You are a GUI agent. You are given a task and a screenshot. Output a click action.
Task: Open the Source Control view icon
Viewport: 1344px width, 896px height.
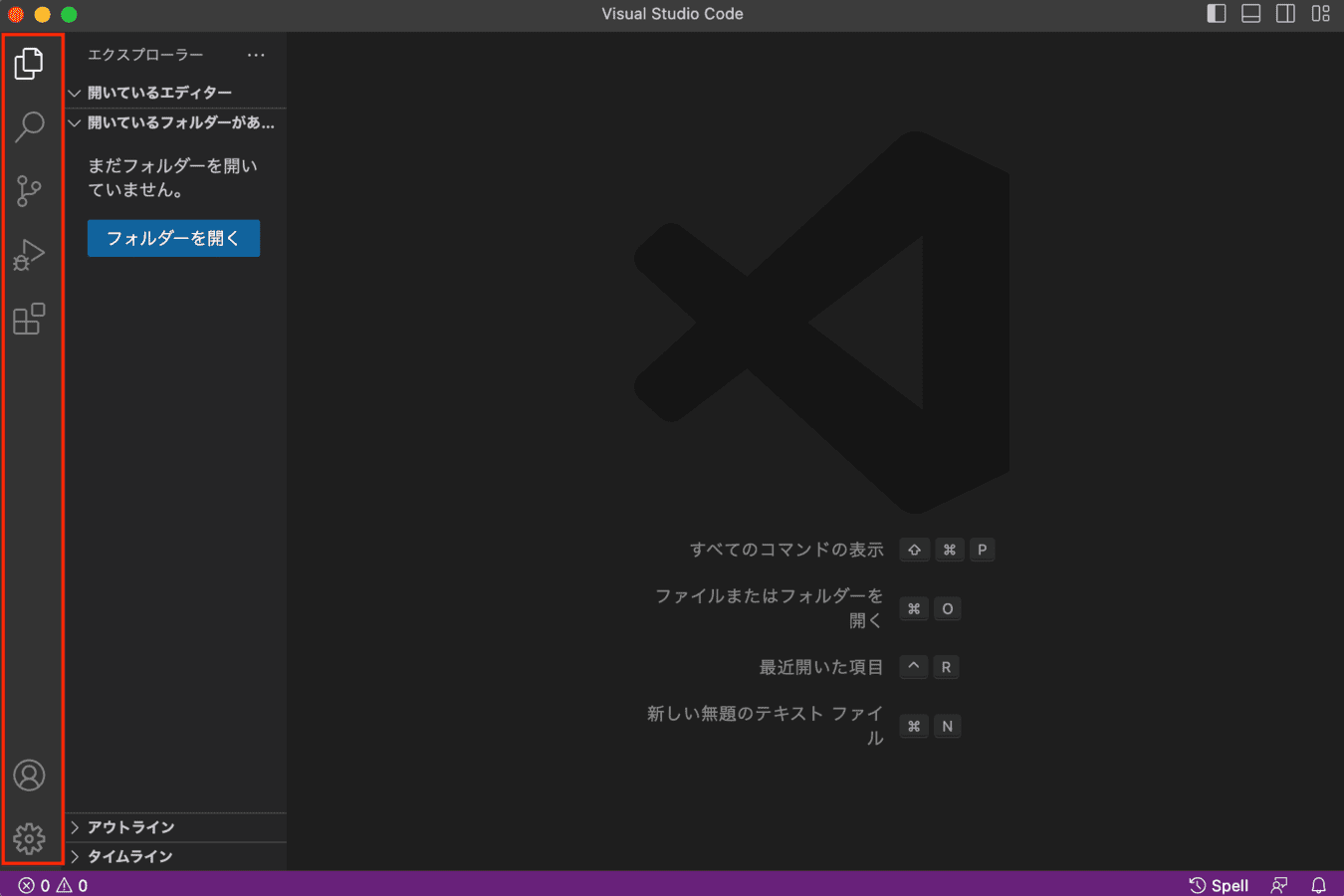[29, 190]
